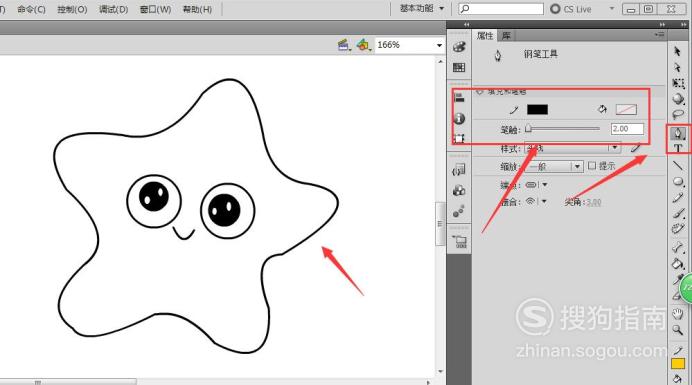Viewport: 692px width, 385px height.
Task: Enable the 提示 checkbox
Action: coord(592,166)
